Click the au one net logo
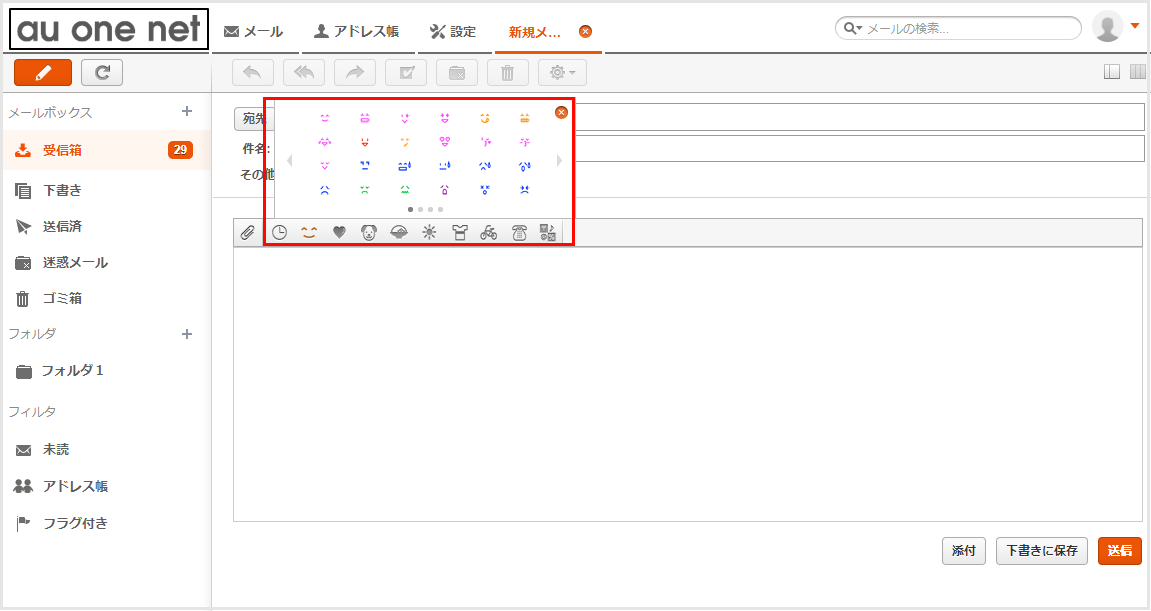 tap(109, 29)
